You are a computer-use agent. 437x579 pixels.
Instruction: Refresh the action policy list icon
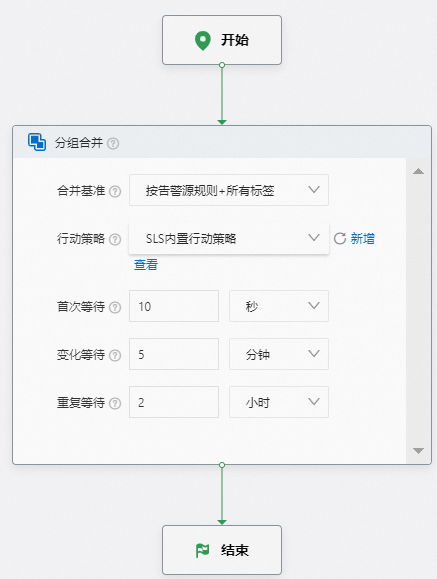tap(340, 239)
